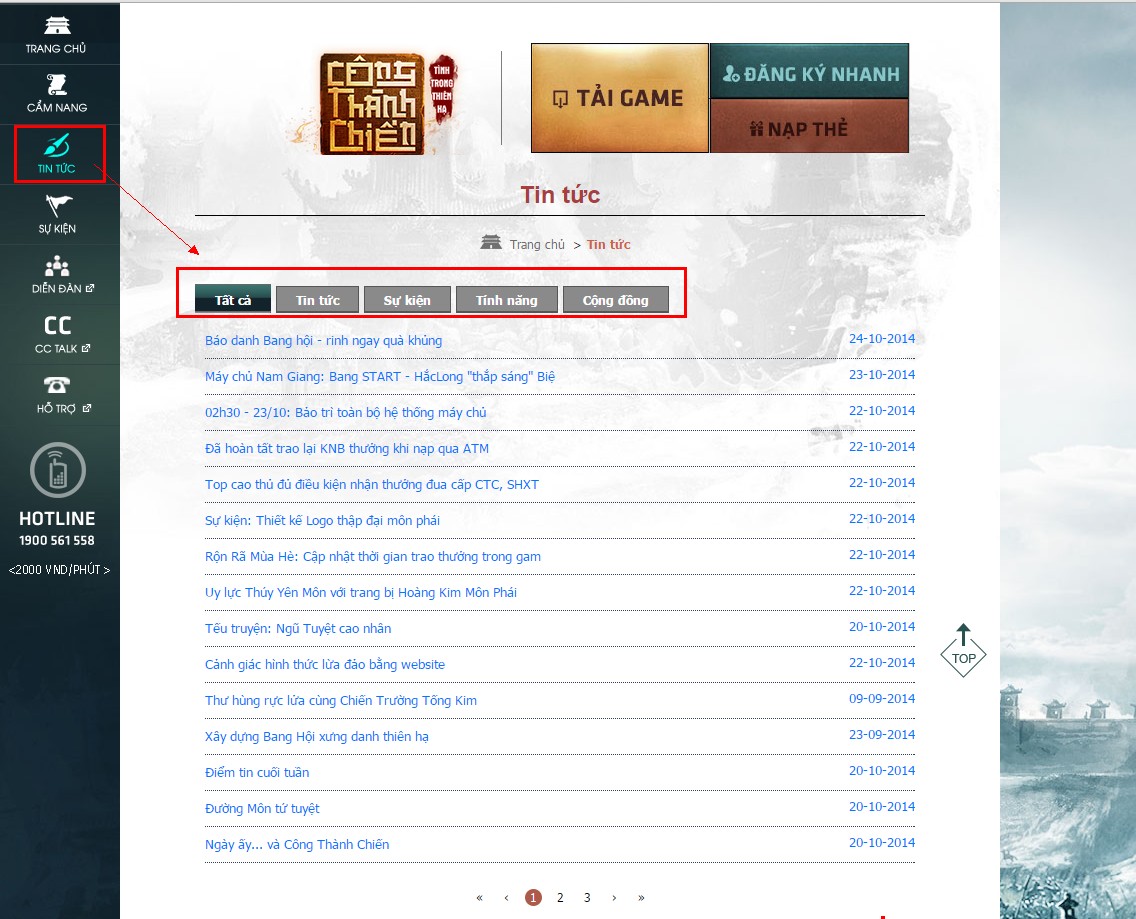This screenshot has height=919, width=1136.
Task: Open the Sự Kiện flag icon
Action: 57,206
